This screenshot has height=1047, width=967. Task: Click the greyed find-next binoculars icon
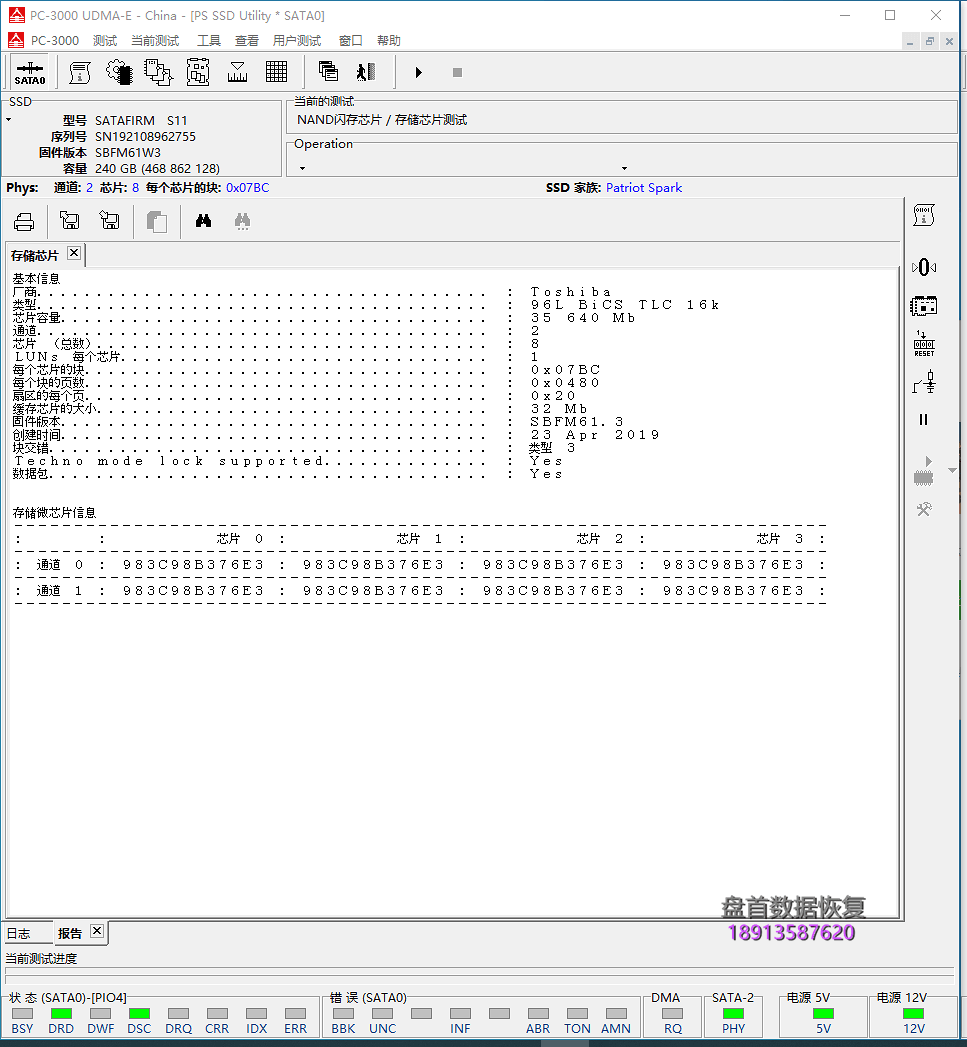click(x=242, y=221)
